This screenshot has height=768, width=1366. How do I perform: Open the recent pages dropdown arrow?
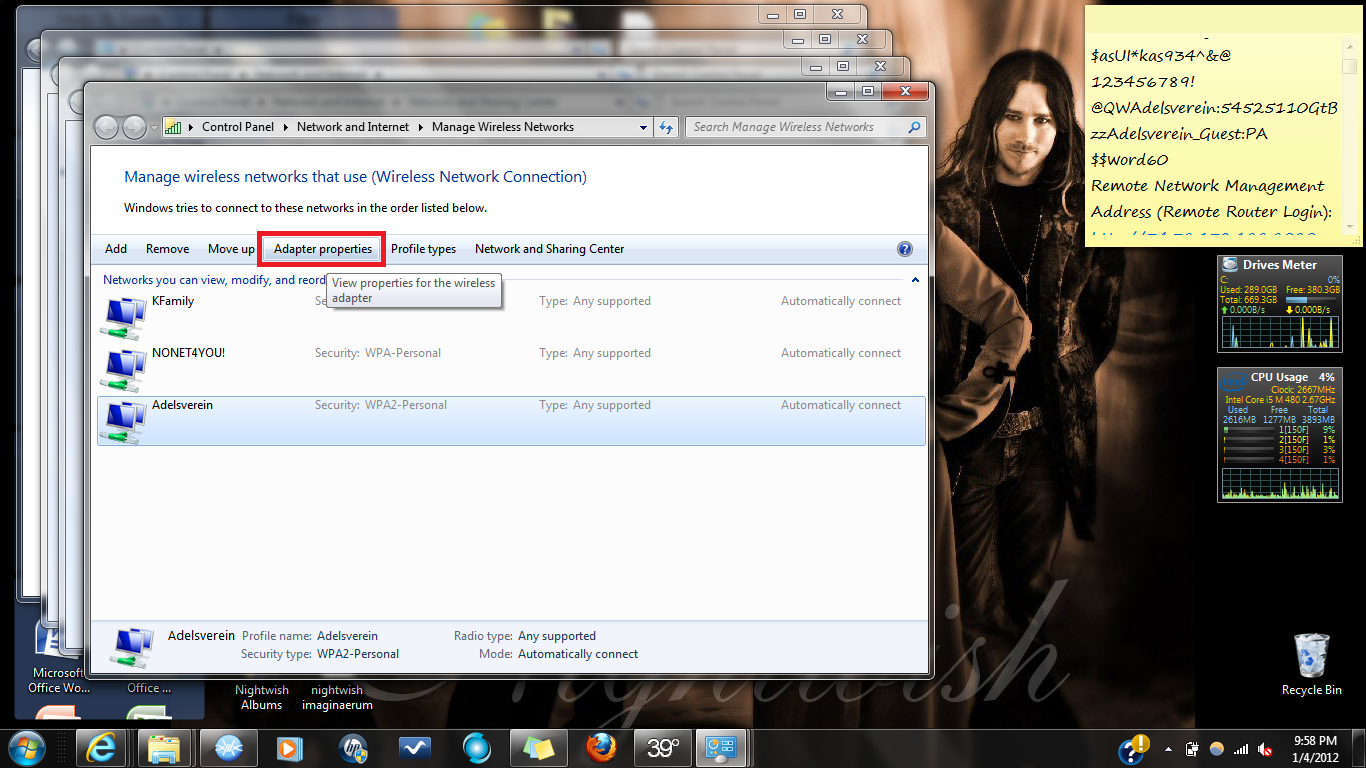(153, 128)
